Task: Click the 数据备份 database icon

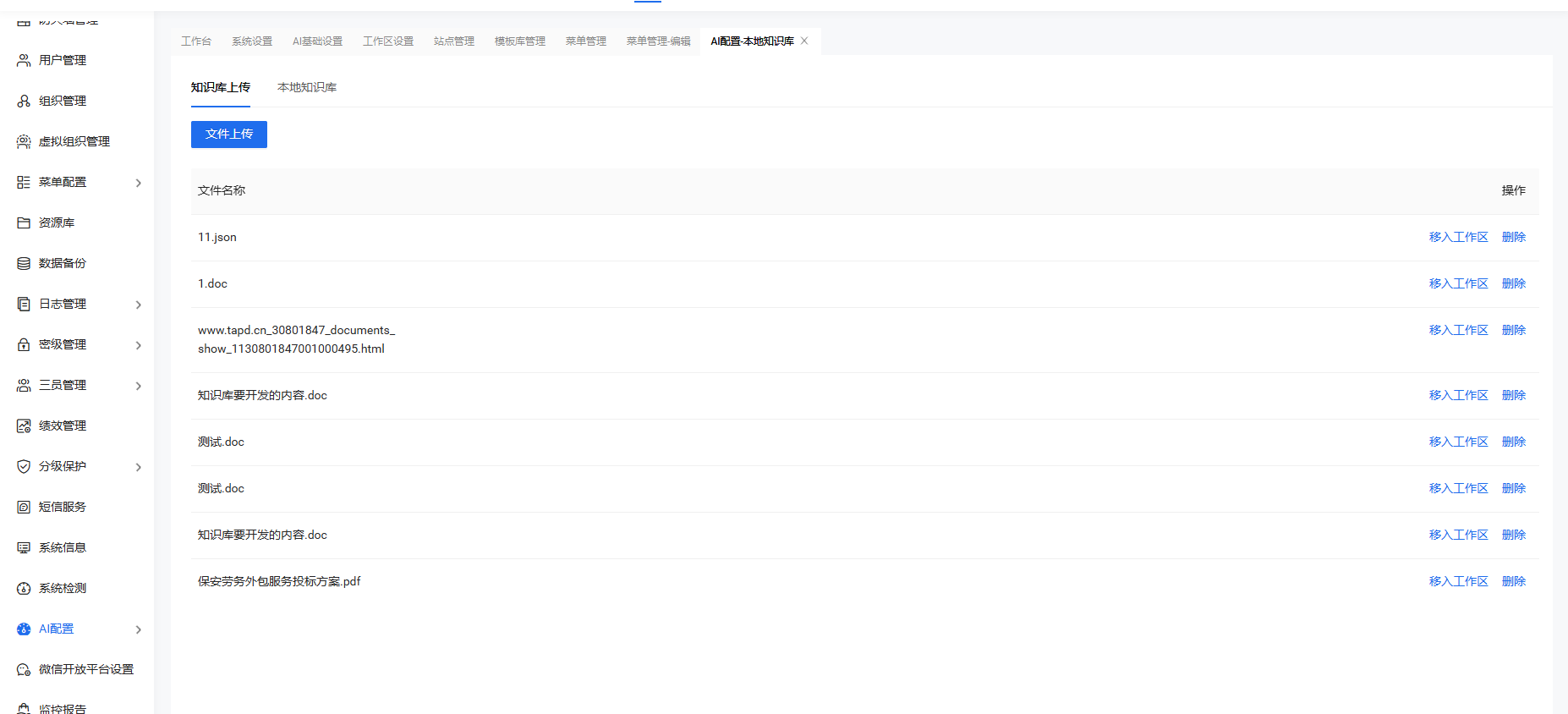Action: (24, 264)
